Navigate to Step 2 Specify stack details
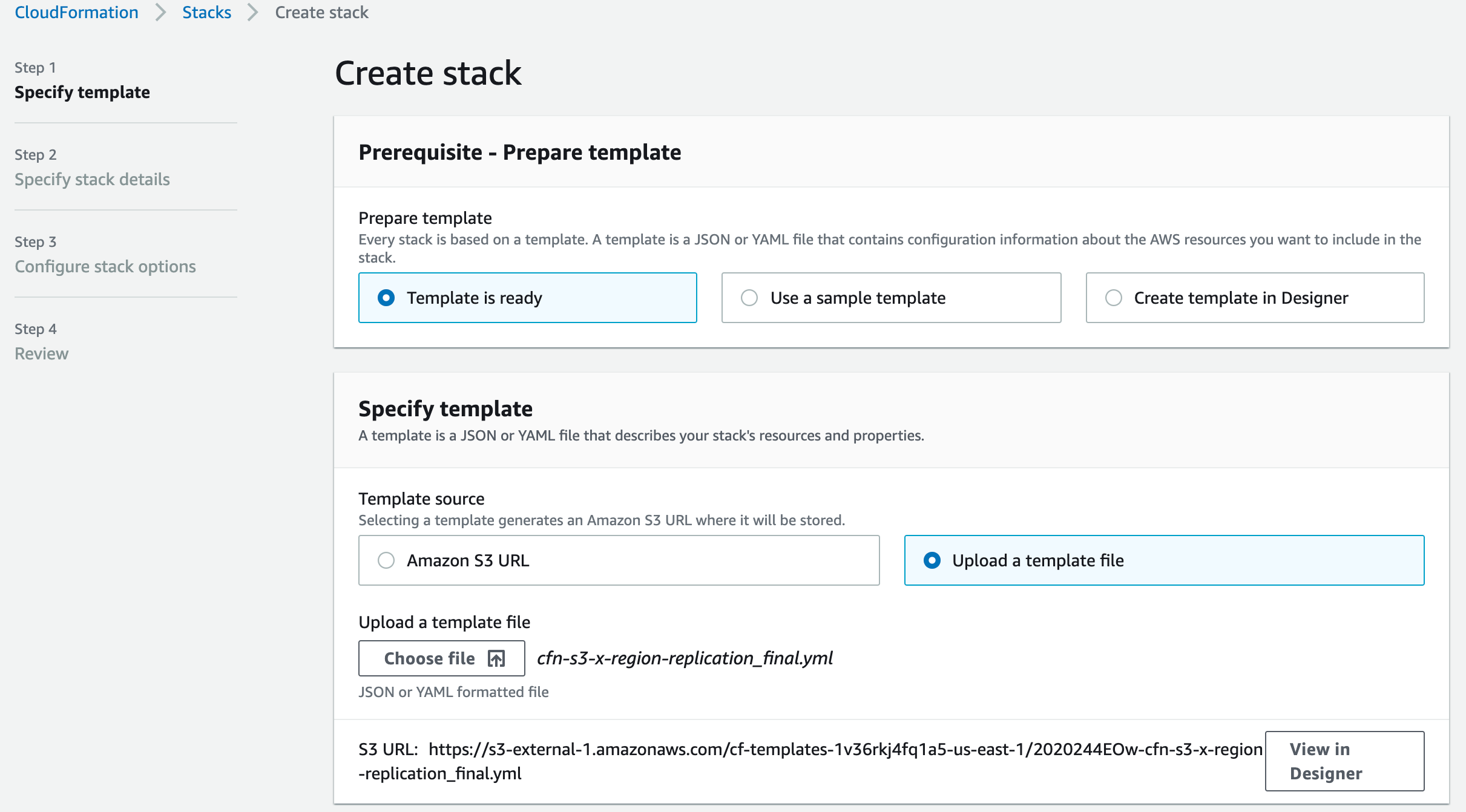The height and width of the screenshot is (812, 1466). click(92, 179)
